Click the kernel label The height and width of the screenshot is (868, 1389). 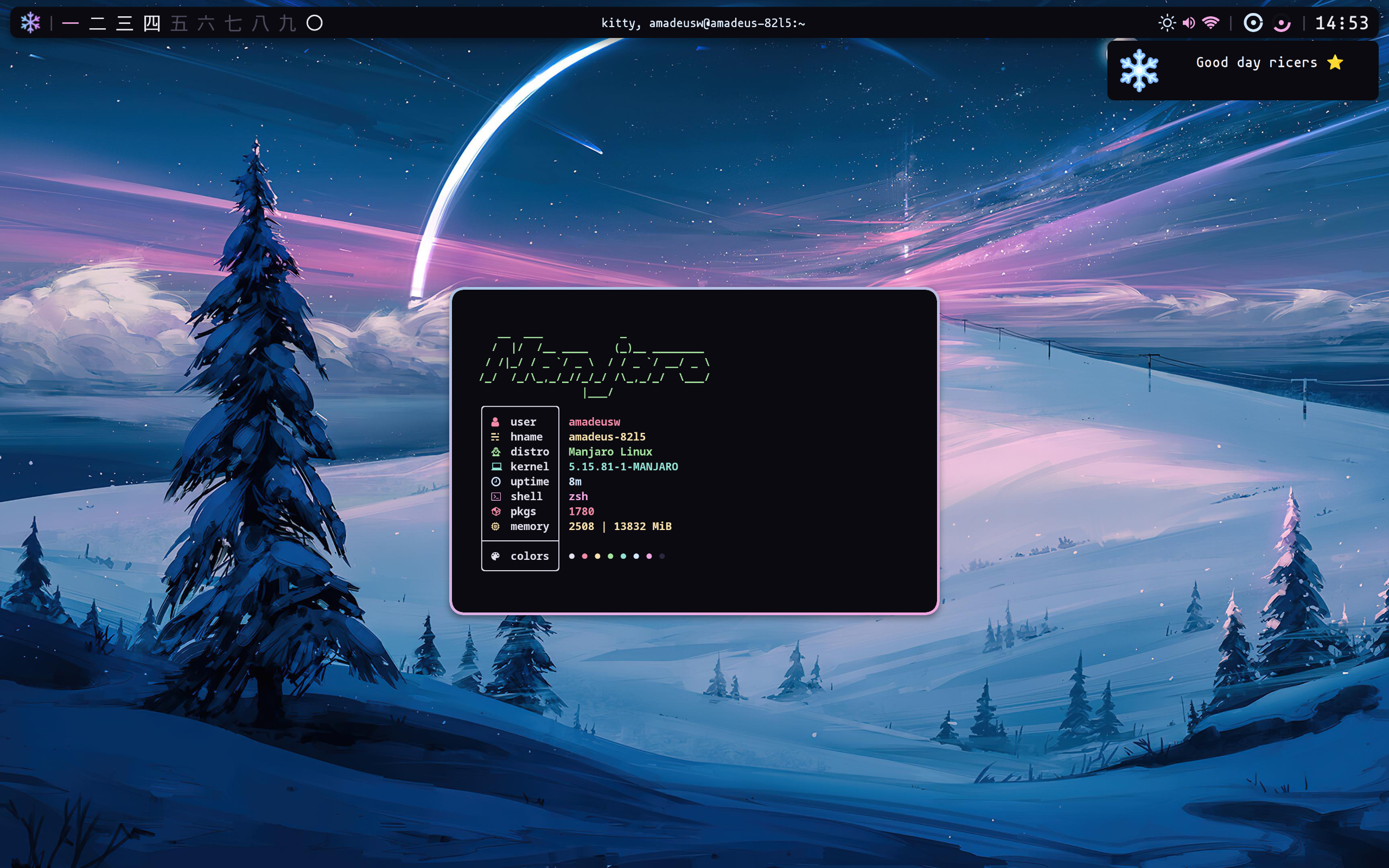pyautogui.click(x=530, y=467)
